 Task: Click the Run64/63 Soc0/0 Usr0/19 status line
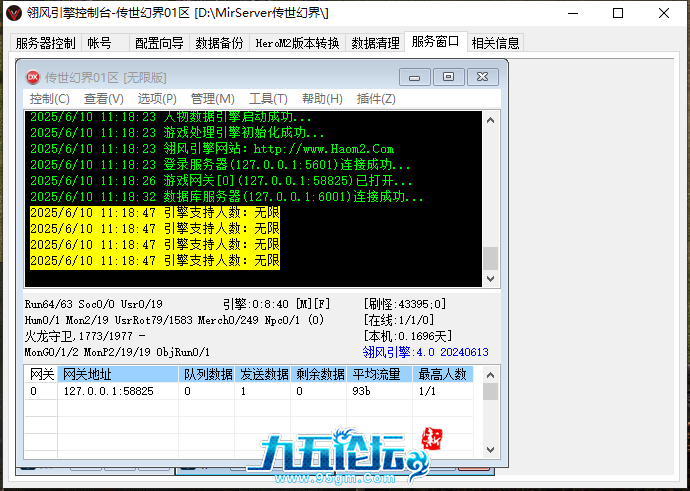(94, 304)
